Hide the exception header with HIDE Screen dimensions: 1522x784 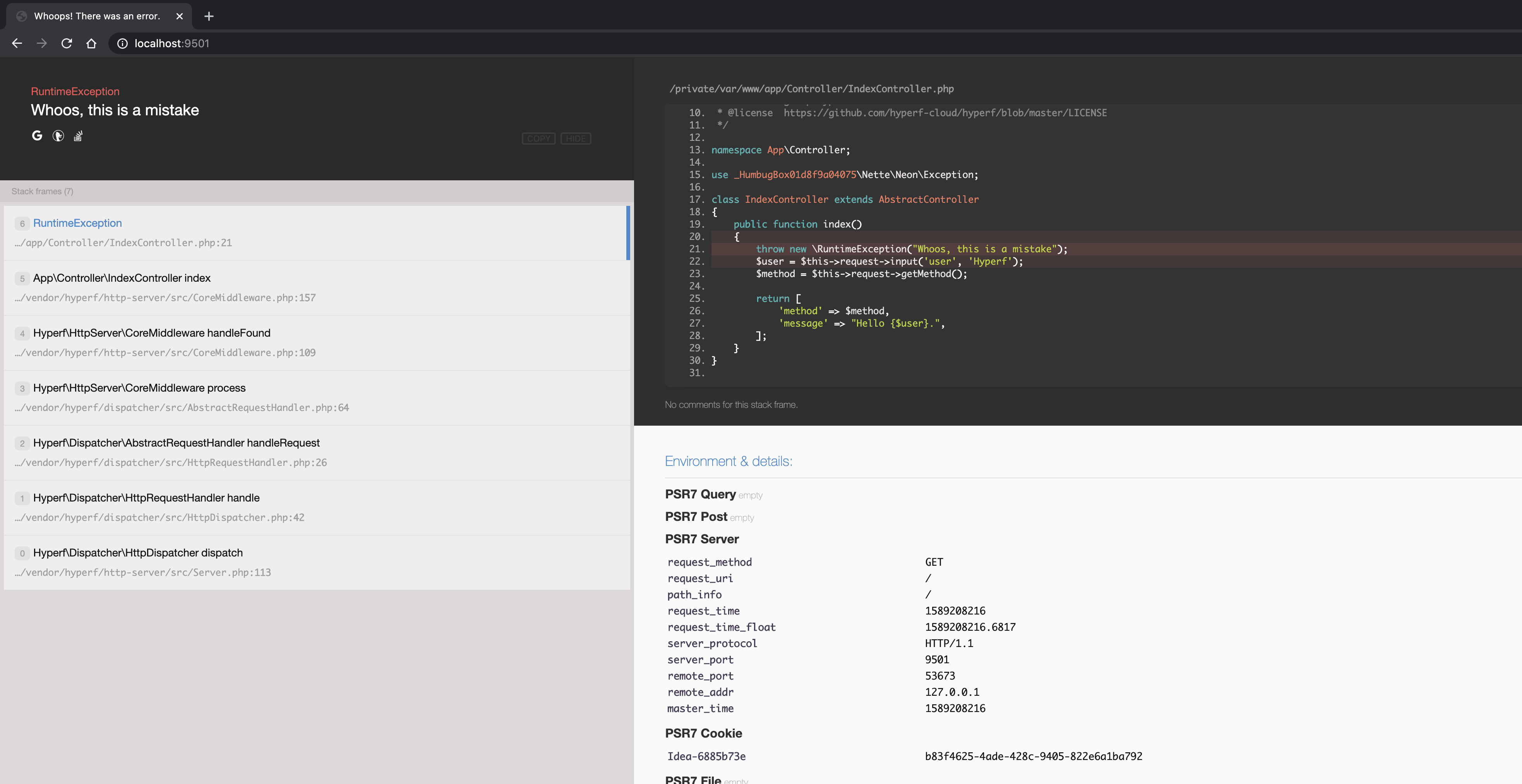click(576, 138)
